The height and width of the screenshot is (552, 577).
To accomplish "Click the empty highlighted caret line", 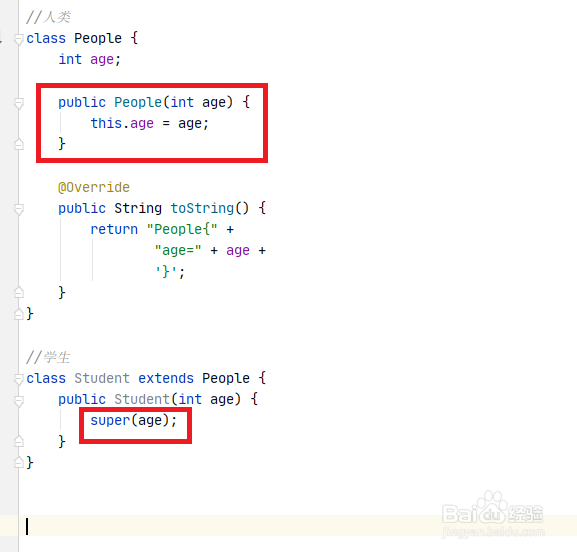I will point(298,526).
